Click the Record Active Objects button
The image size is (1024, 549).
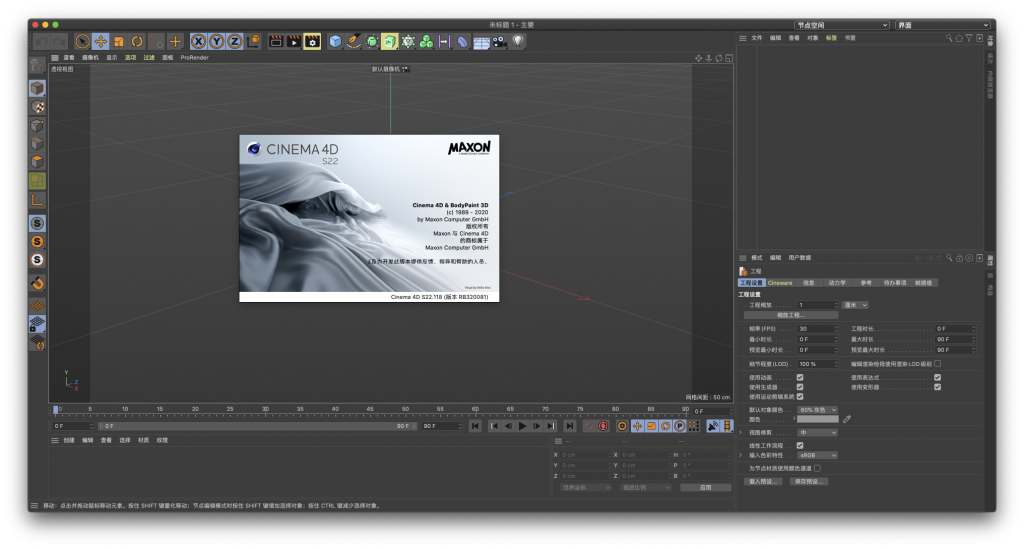tap(590, 426)
